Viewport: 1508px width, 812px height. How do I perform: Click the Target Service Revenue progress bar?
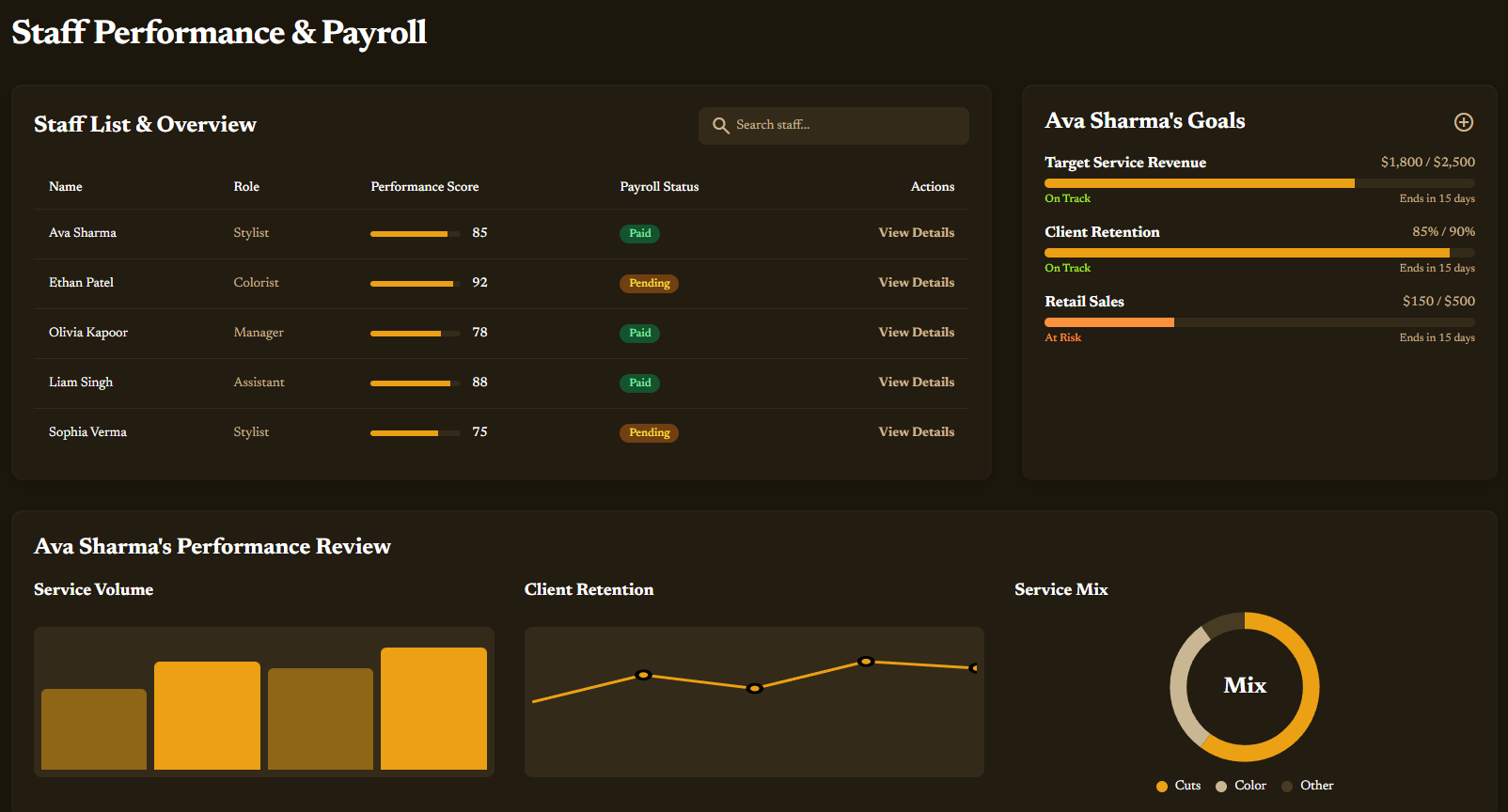click(1259, 183)
